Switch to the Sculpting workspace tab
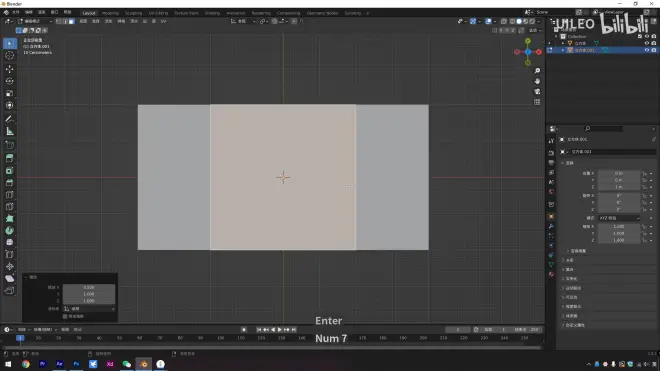The height and width of the screenshot is (371, 660). coord(133,13)
